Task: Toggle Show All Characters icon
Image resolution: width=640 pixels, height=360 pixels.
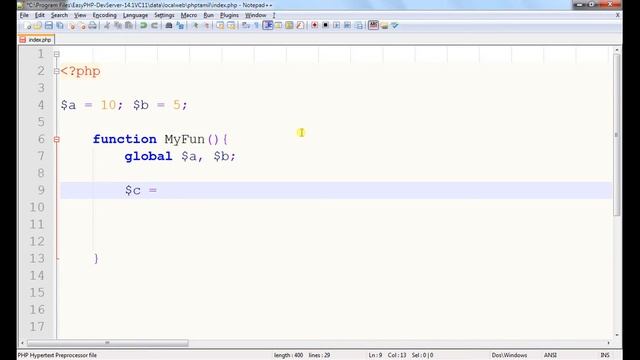Action: click(x=257, y=26)
